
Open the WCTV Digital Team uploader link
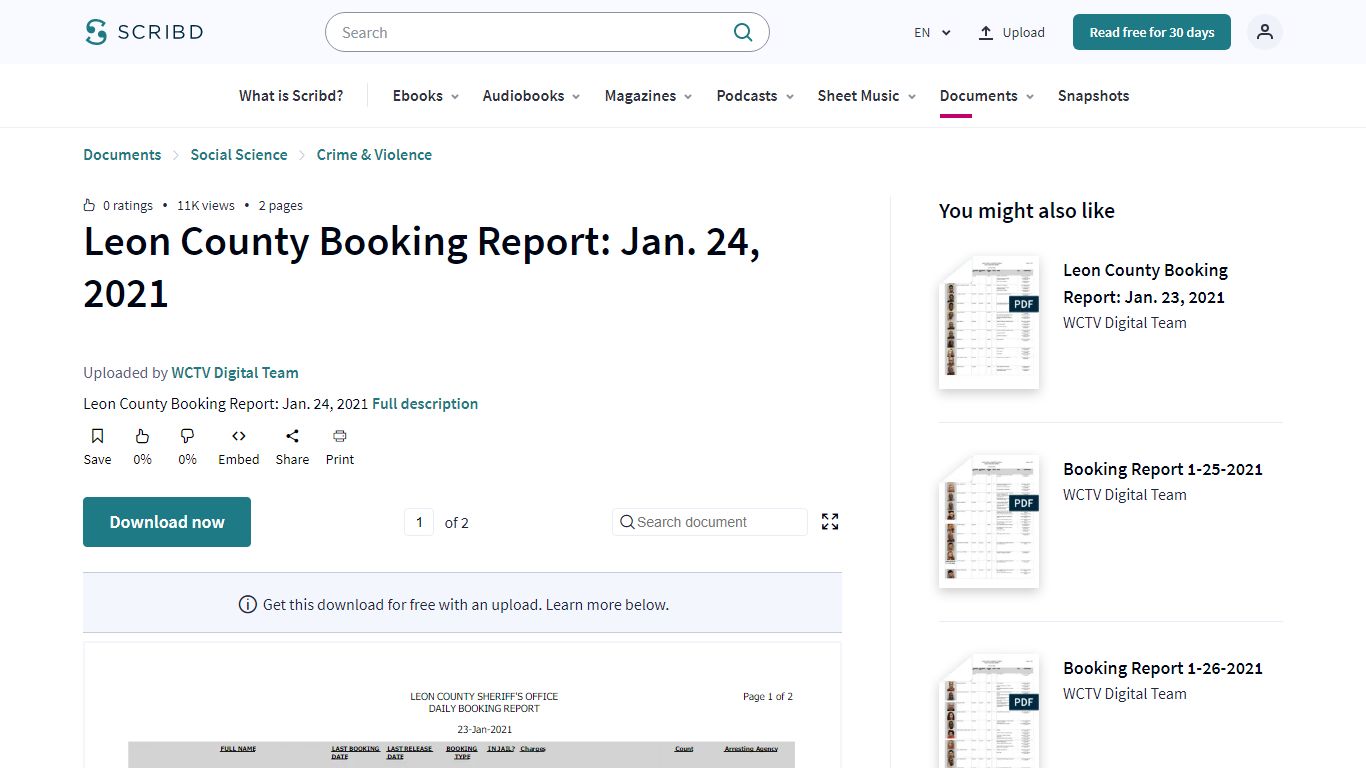235,373
